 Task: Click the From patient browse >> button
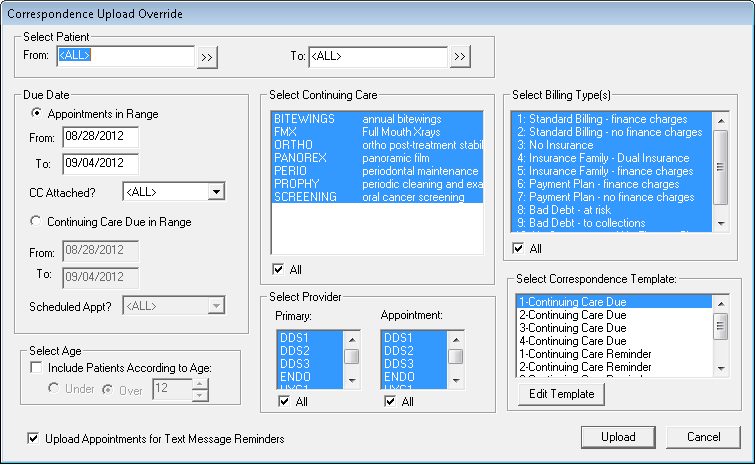coord(207,57)
